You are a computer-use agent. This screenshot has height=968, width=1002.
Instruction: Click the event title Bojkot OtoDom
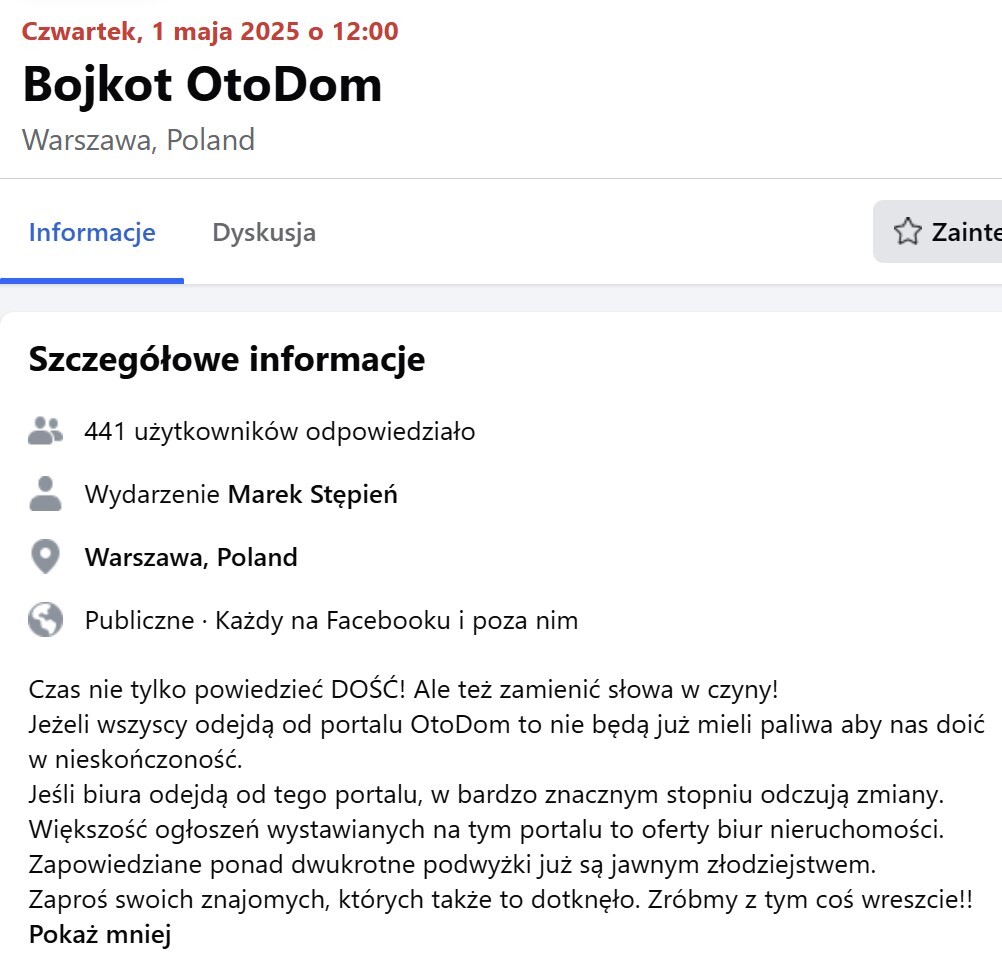point(202,84)
